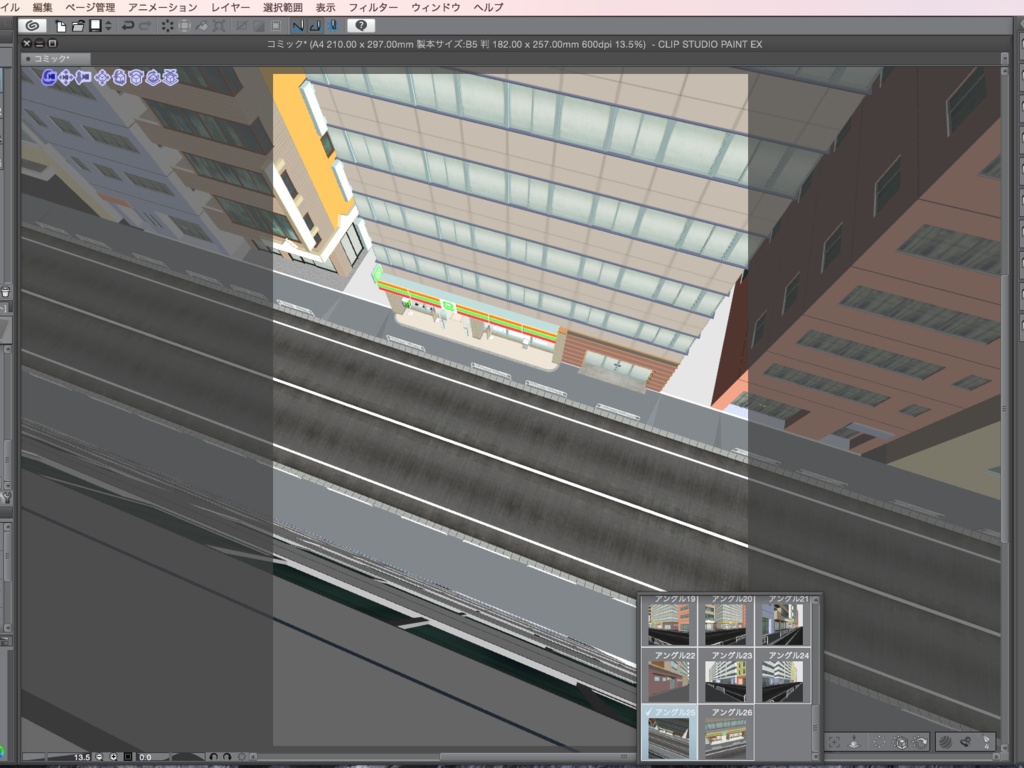The height and width of the screenshot is (768, 1024).
Task: Open CLIP STUDIO launcher swirl icon
Action: click(32, 25)
